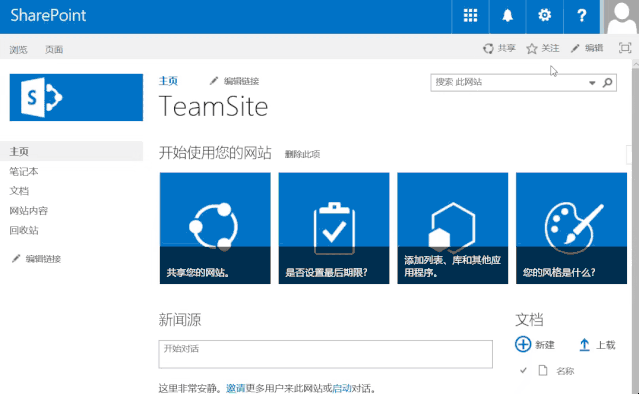Open the 您的风格是什么 tile

pos(571,228)
